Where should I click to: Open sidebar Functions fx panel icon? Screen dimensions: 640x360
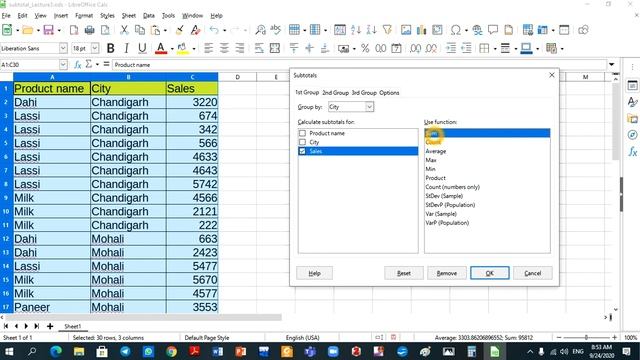[632, 151]
